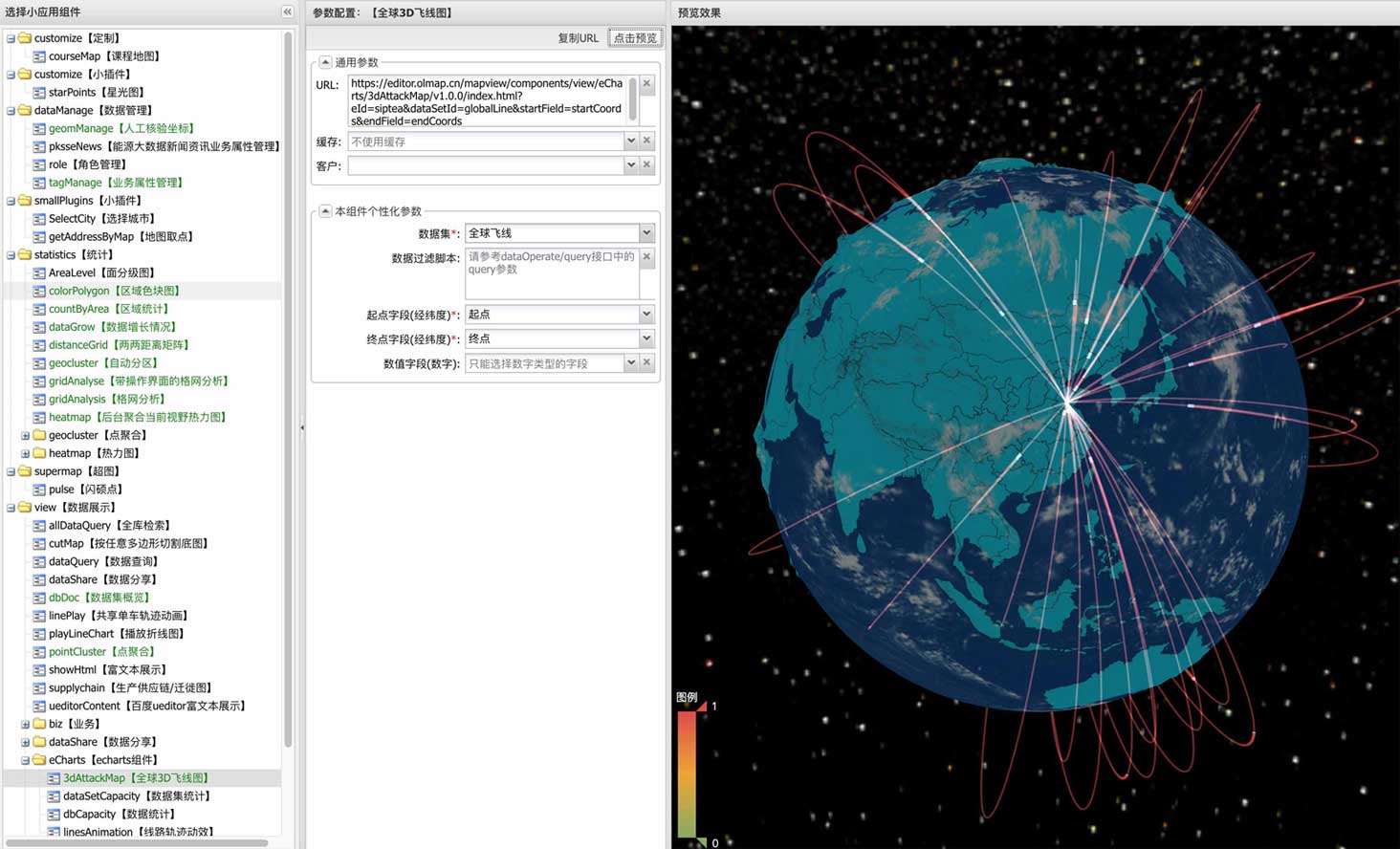Click the 点击预览 preview button
The height and width of the screenshot is (849, 1400).
point(635,38)
